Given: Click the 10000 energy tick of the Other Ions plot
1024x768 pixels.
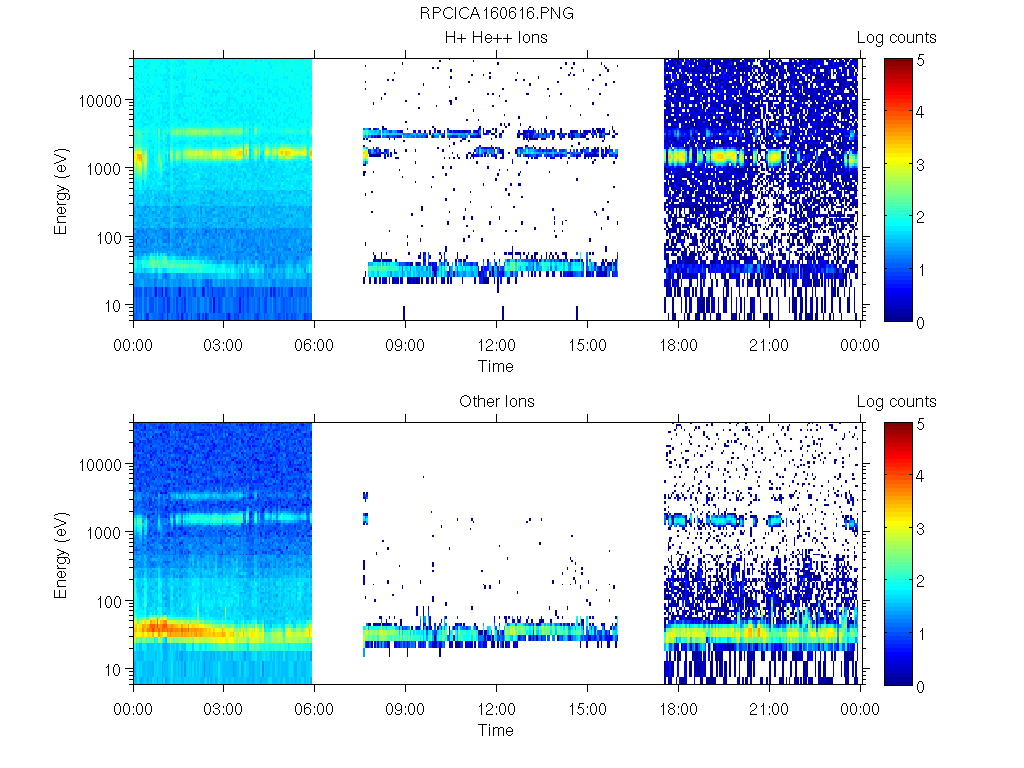Looking at the screenshot, I should click(x=100, y=465).
